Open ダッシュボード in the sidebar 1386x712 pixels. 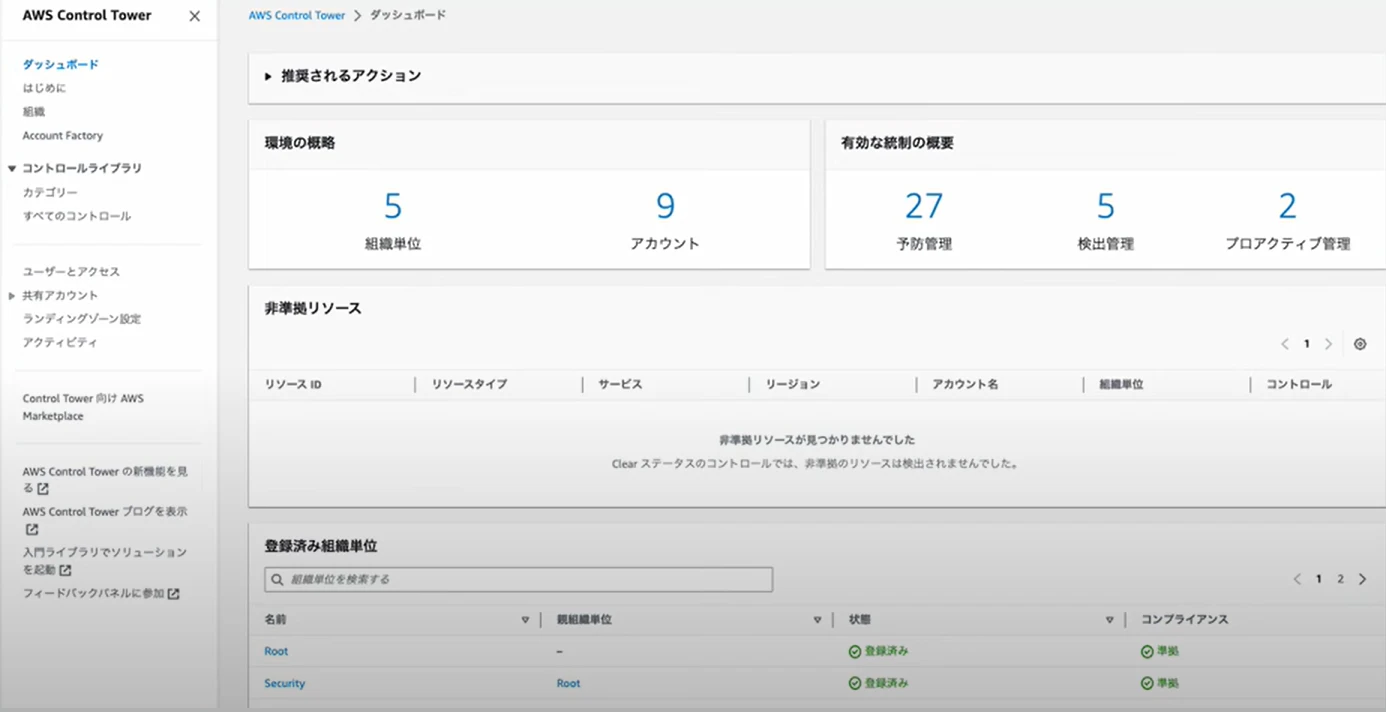pyautogui.click(x=61, y=64)
